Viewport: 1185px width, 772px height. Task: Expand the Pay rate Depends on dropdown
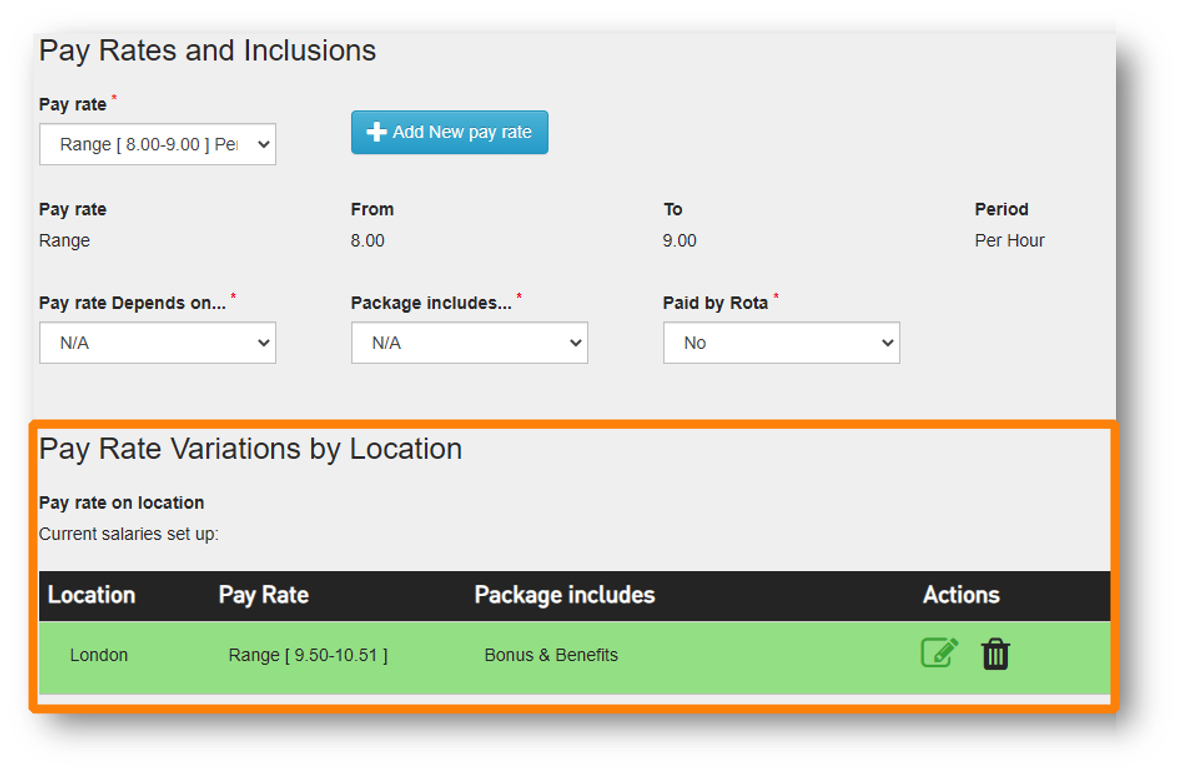pyautogui.click(x=157, y=343)
